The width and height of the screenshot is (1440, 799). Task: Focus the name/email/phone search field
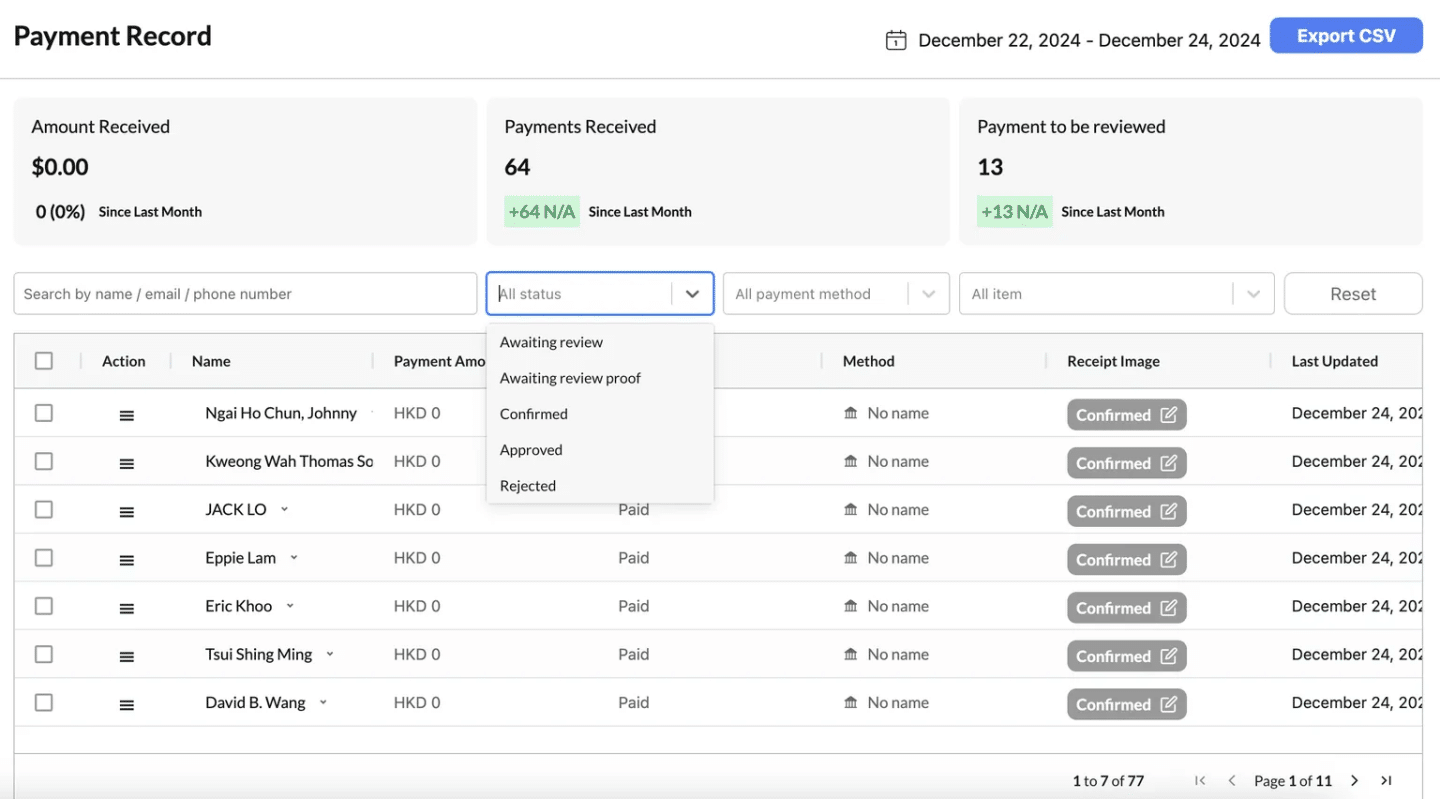(x=245, y=294)
